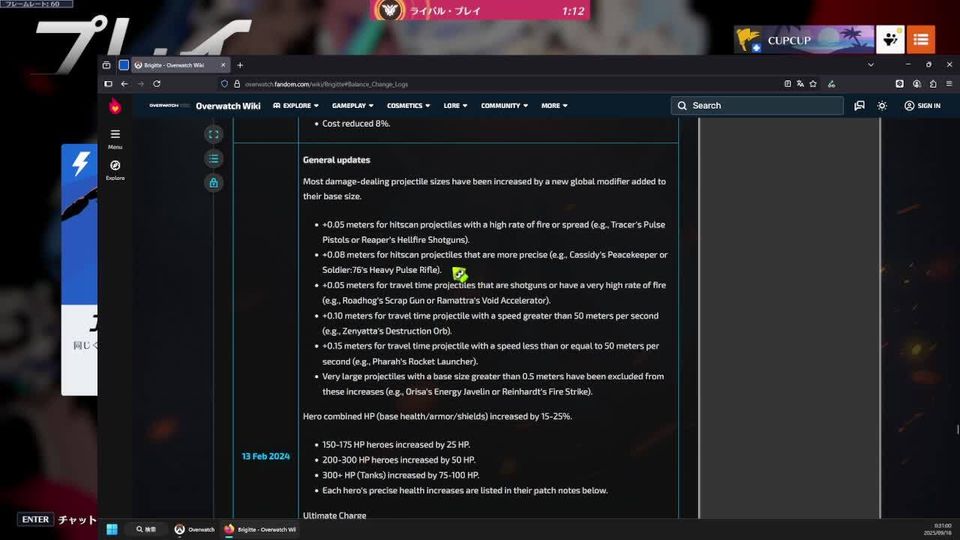Expand the LORE dropdown menu

click(x=456, y=105)
